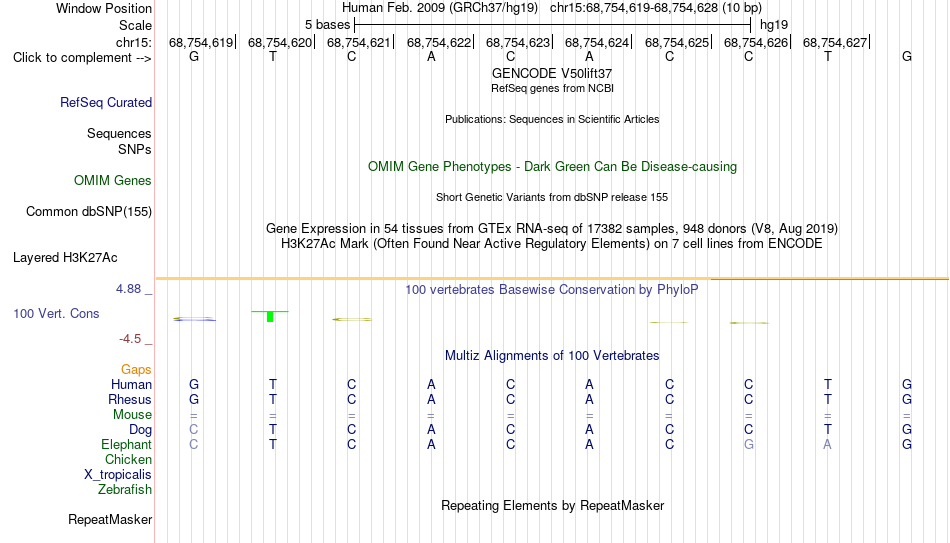Click the GTEx Gene Expression track title
Image resolution: width=950 pixels, height=543 pixels.
click(x=552, y=228)
